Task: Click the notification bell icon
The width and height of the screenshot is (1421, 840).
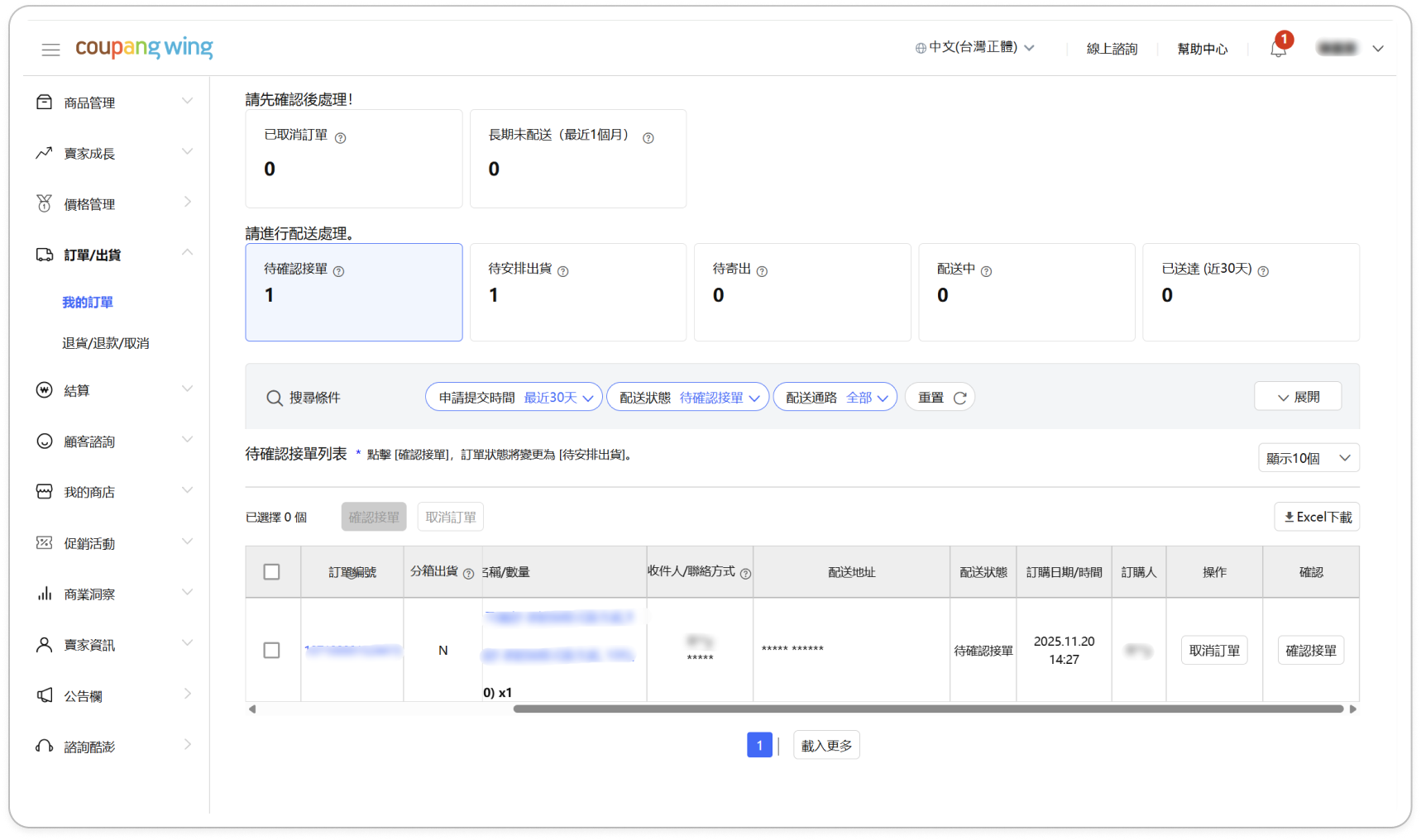Action: point(1278,50)
